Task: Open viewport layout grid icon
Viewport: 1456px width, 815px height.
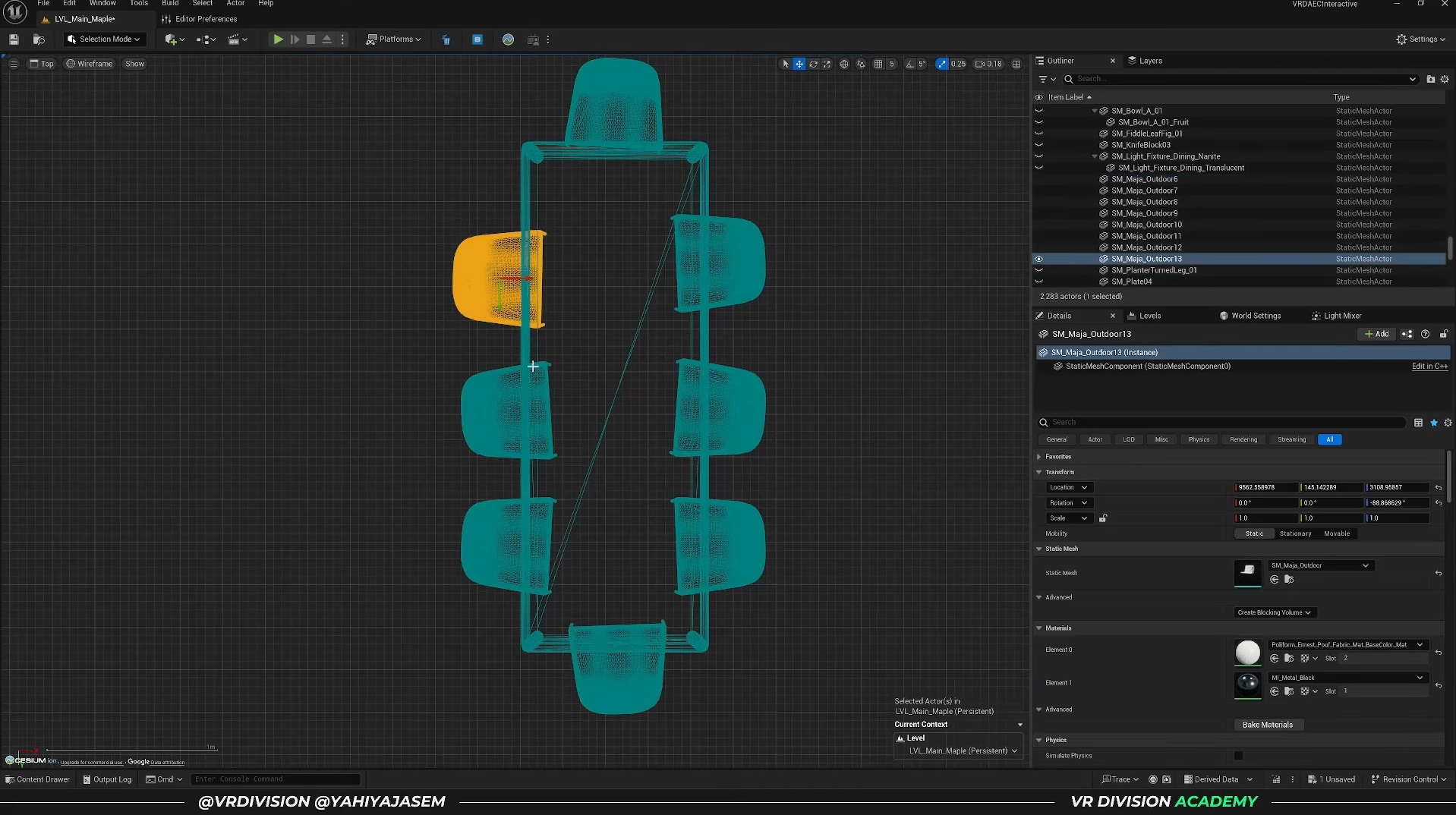Action: tap(1016, 64)
